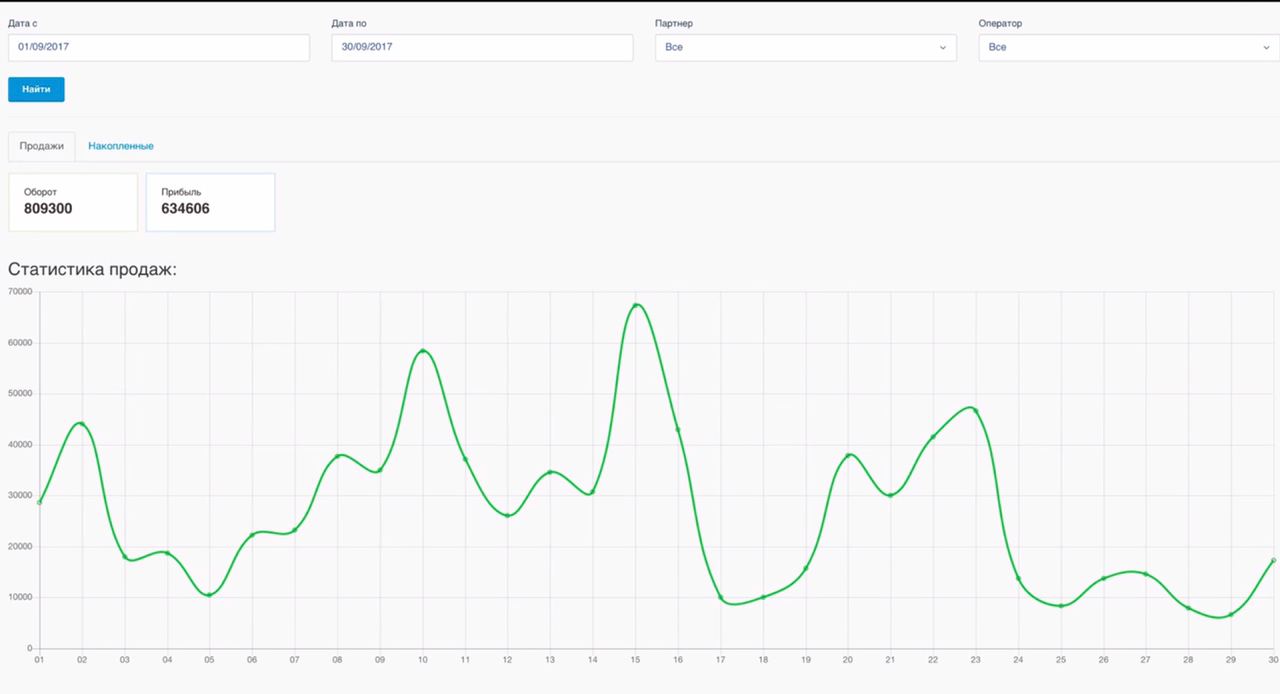This screenshot has height=694, width=1280.
Task: Click the Найти search button
Action: 36,89
